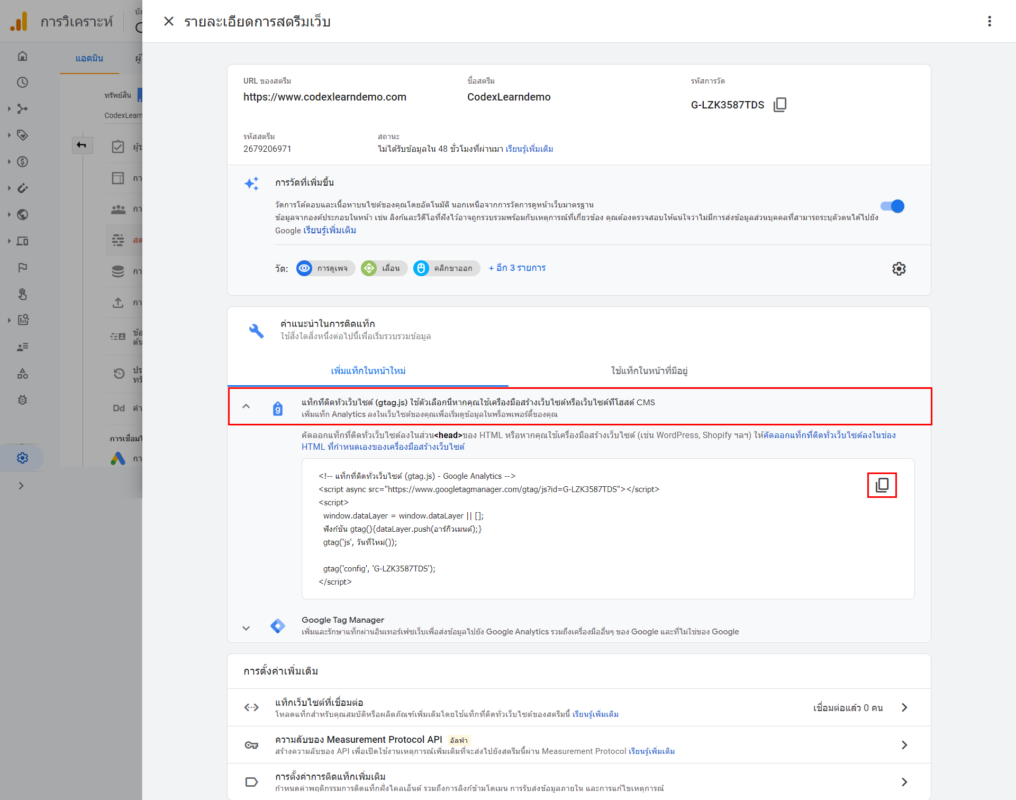Close the web stream details panel
This screenshot has height=800, width=1016.
point(168,21)
